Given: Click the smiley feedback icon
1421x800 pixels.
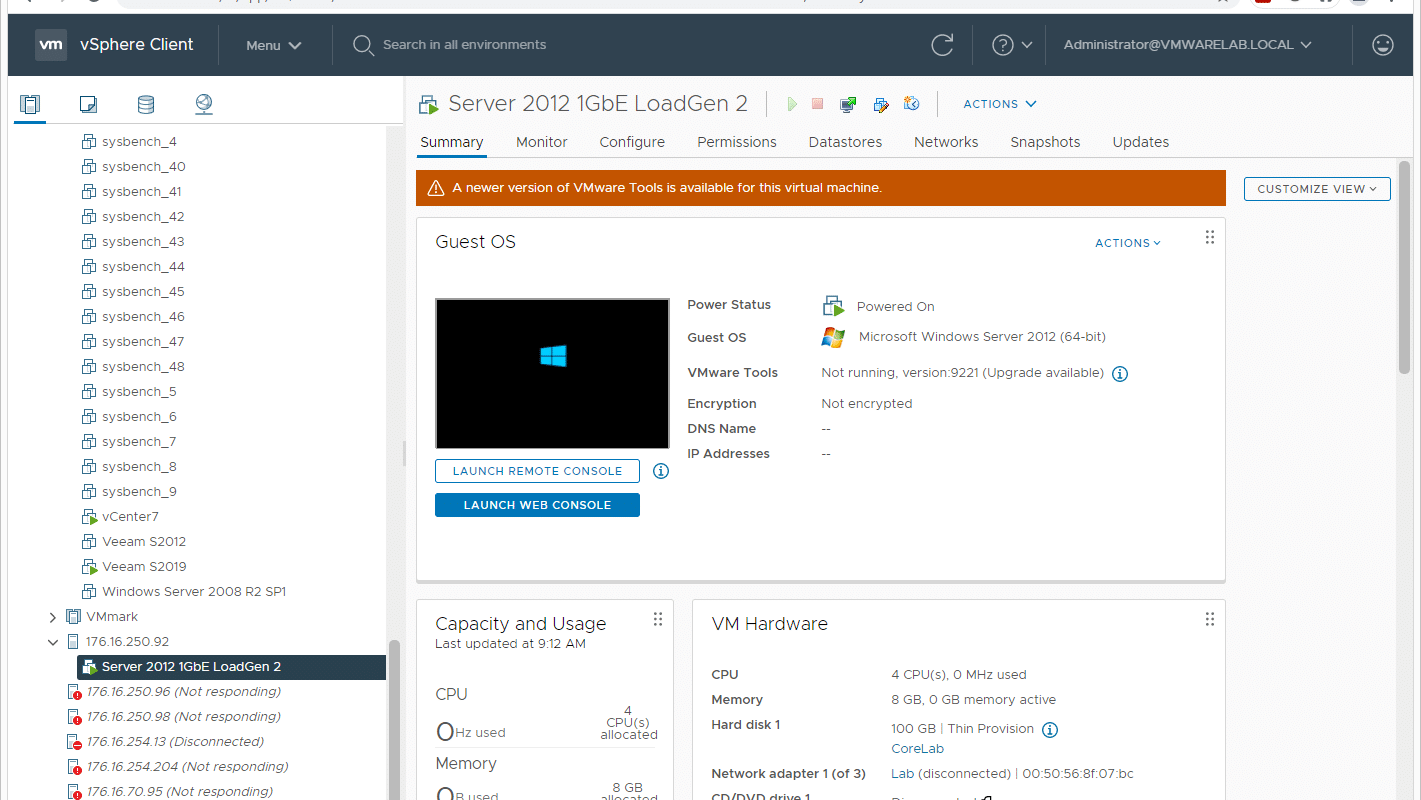Looking at the screenshot, I should (x=1383, y=45).
